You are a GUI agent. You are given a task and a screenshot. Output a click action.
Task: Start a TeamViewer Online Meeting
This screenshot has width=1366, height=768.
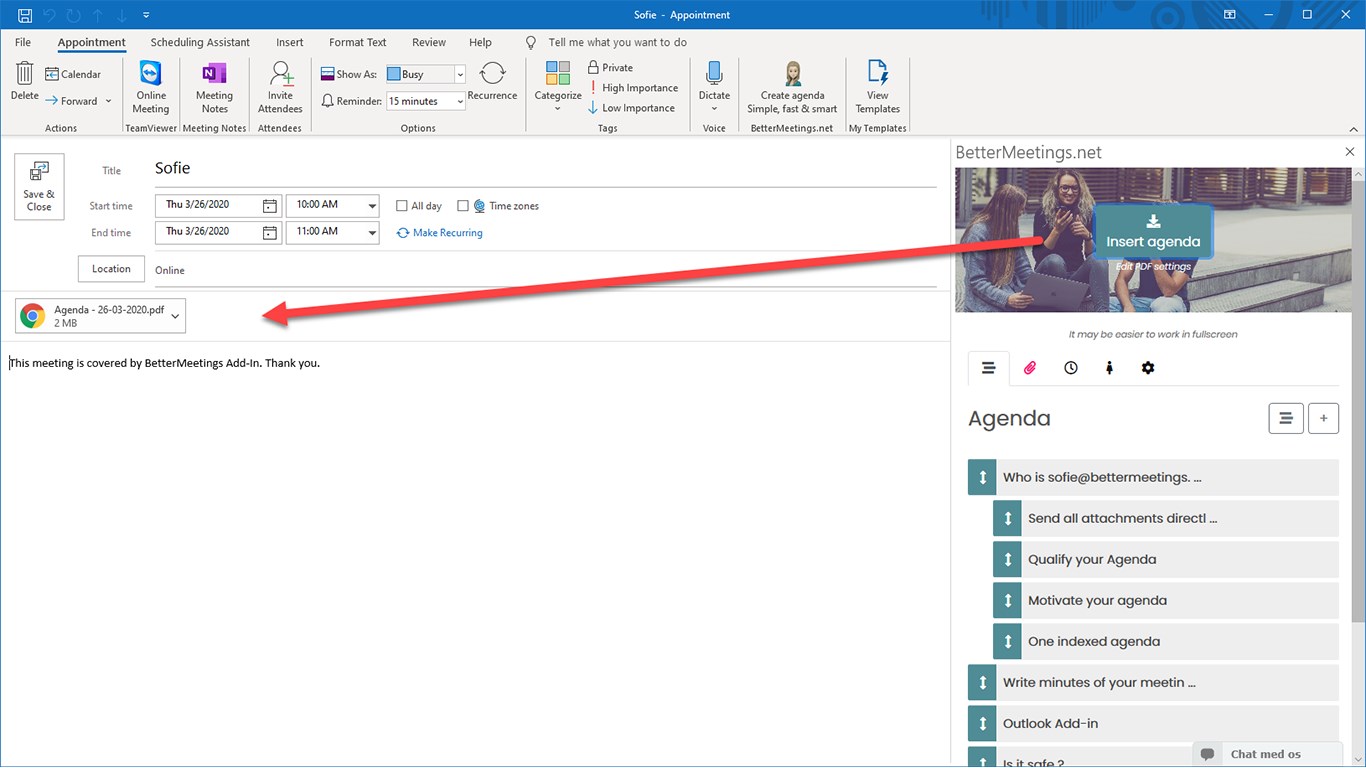tap(151, 88)
